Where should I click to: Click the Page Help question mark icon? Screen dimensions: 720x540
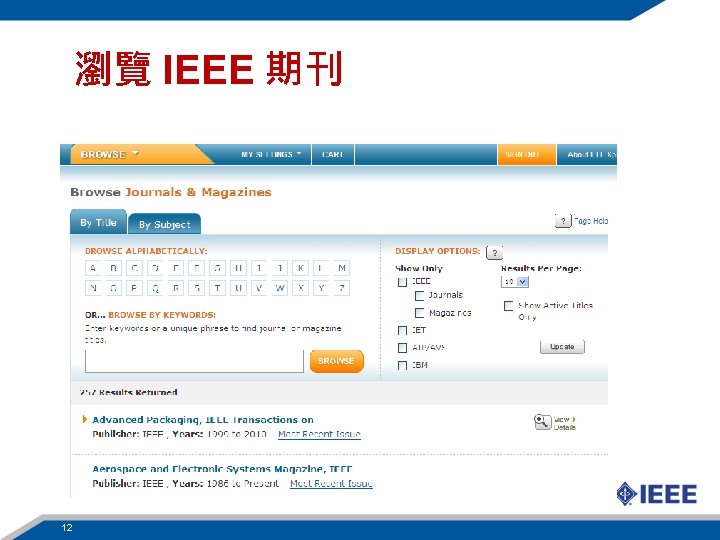[563, 221]
